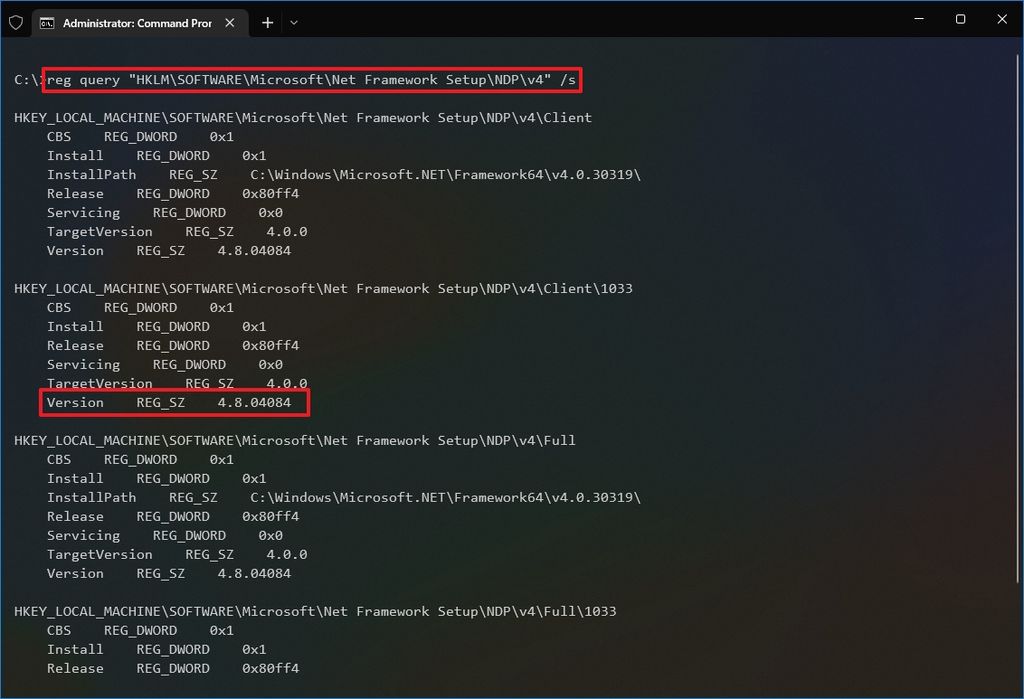Click the TargetVersion 4.0.0 line under the Client key

177,232
